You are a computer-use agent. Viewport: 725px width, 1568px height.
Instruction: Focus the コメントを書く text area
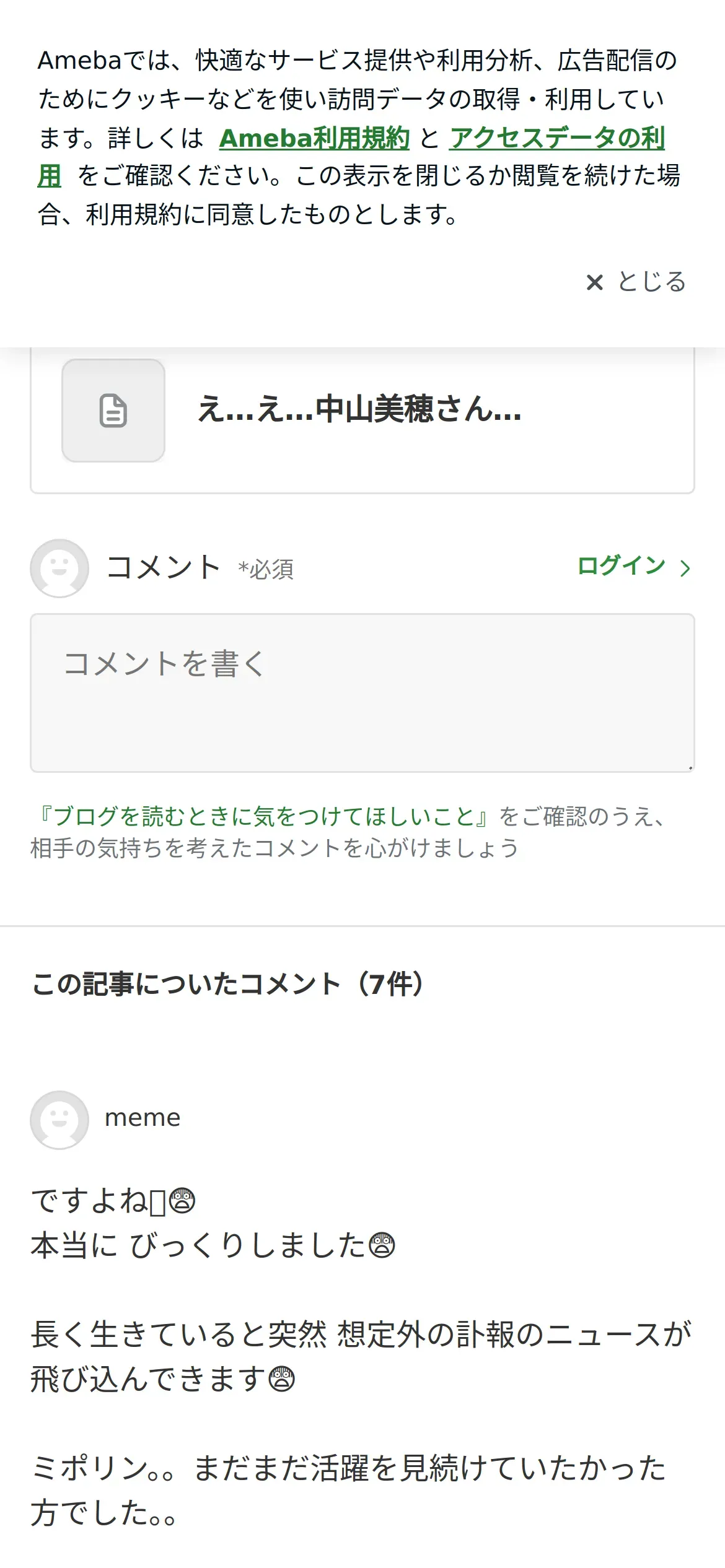tap(362, 692)
